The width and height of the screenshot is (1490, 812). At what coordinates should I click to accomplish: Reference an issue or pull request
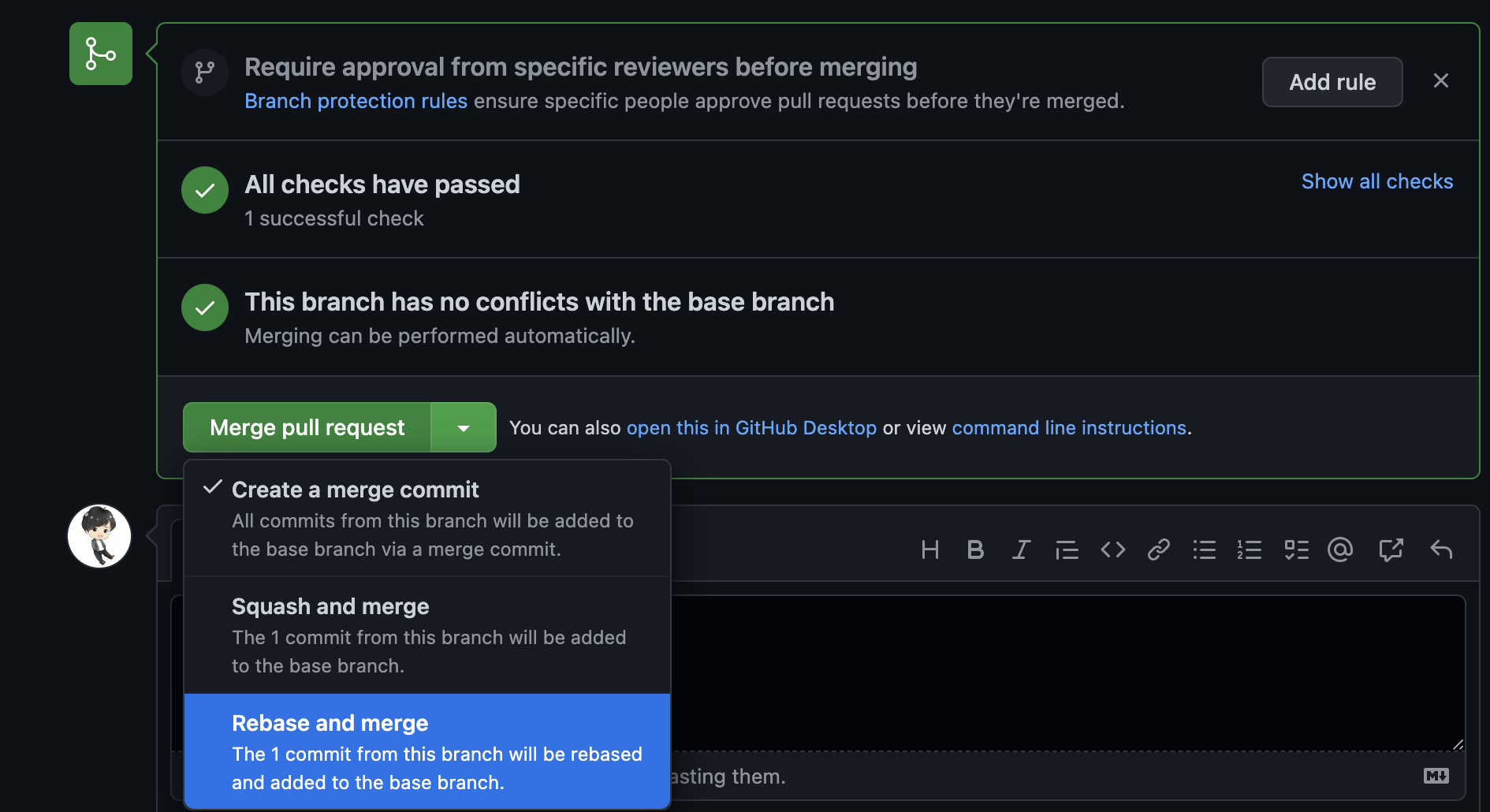[x=1391, y=549]
